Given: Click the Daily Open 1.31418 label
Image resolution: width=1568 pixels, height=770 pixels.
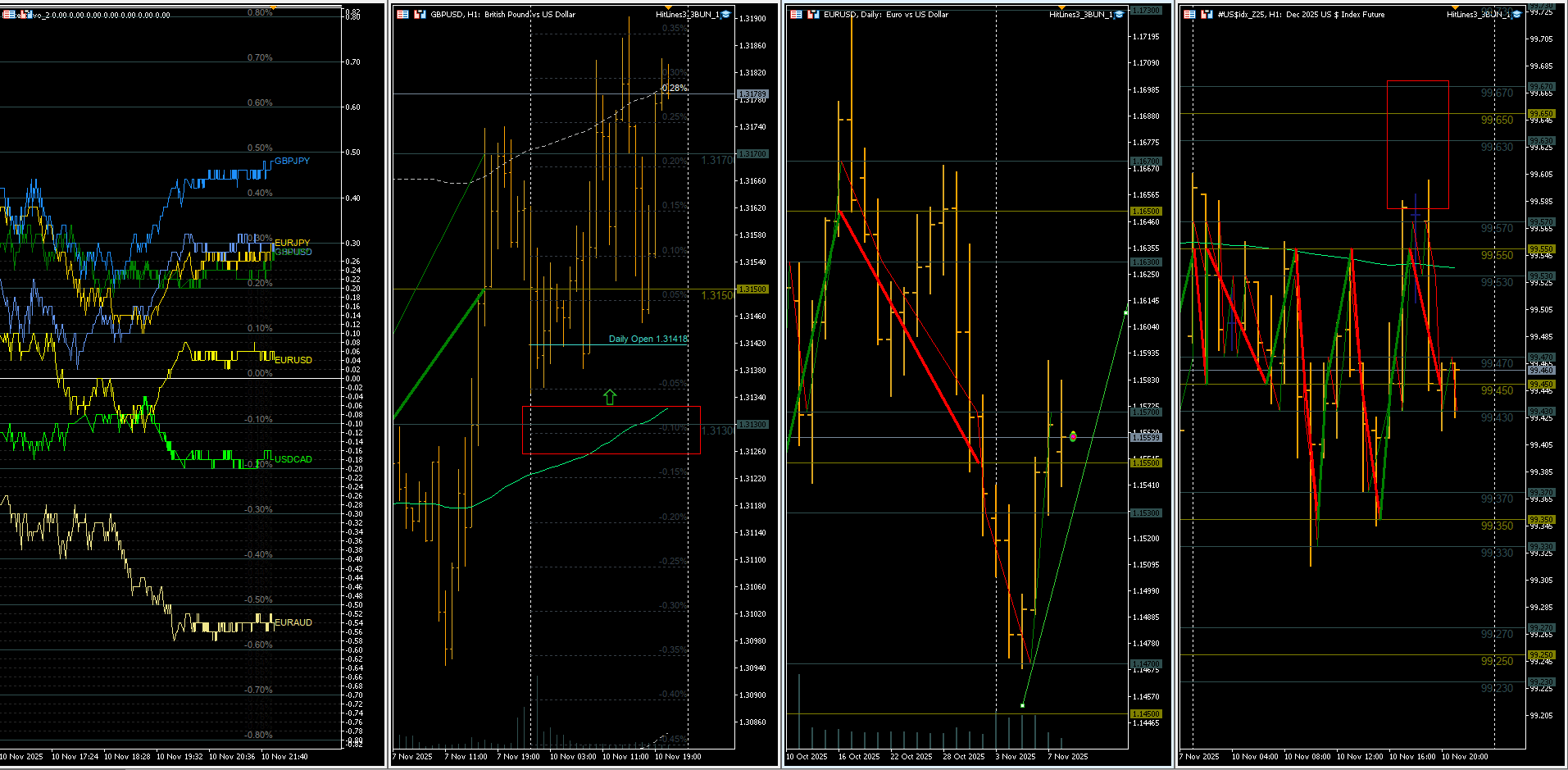Looking at the screenshot, I should pos(648,339).
